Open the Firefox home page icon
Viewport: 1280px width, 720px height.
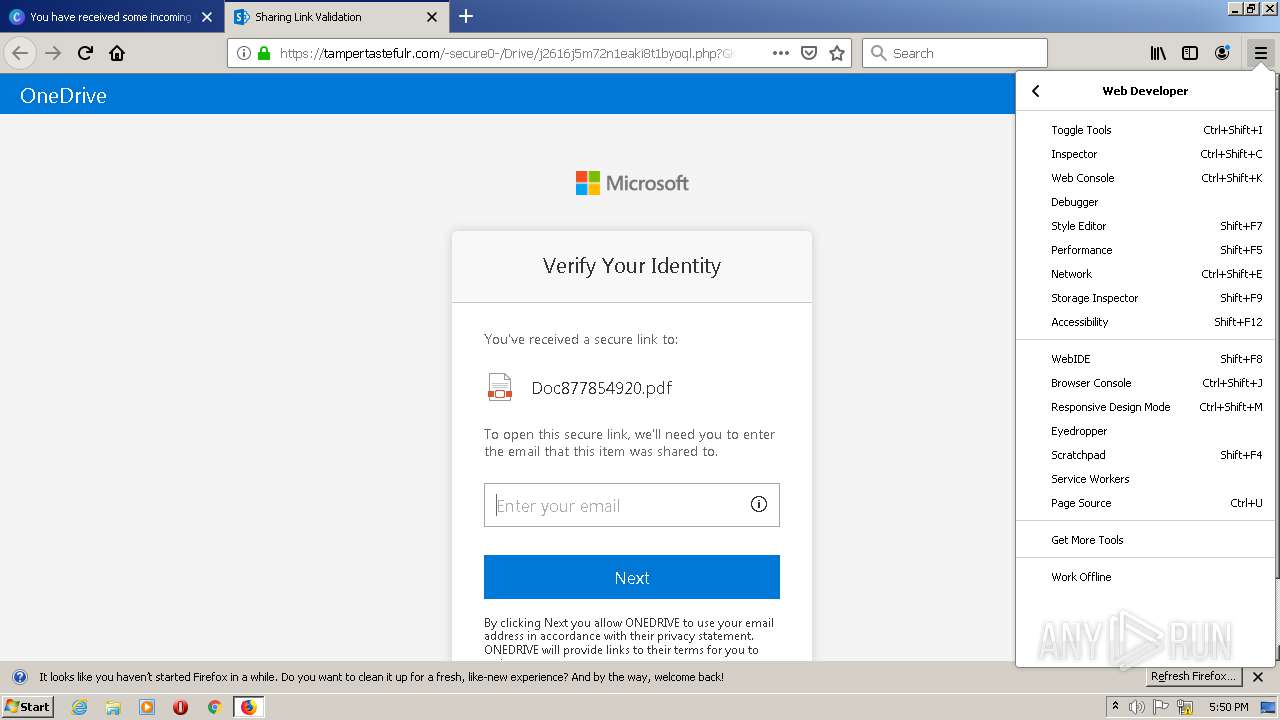pyautogui.click(x=117, y=53)
